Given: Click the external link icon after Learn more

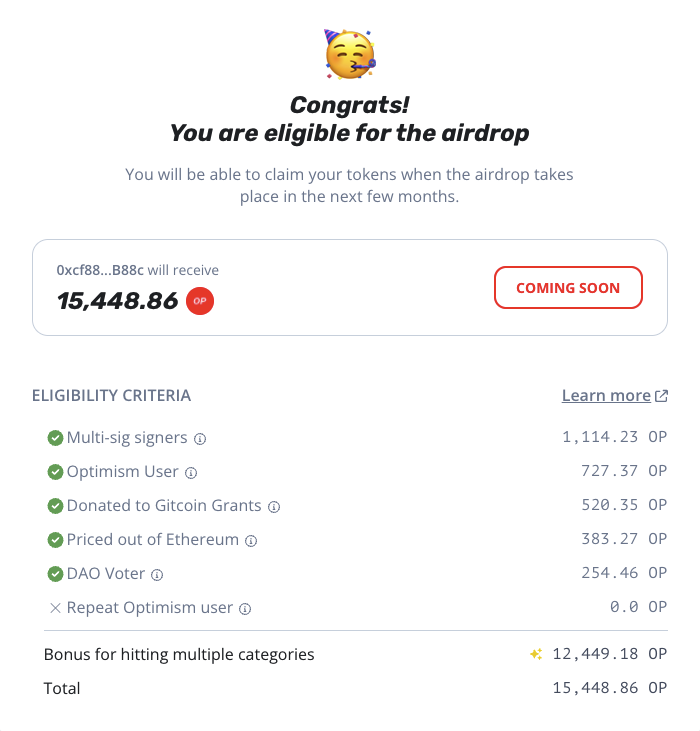Looking at the screenshot, I should 661,396.
